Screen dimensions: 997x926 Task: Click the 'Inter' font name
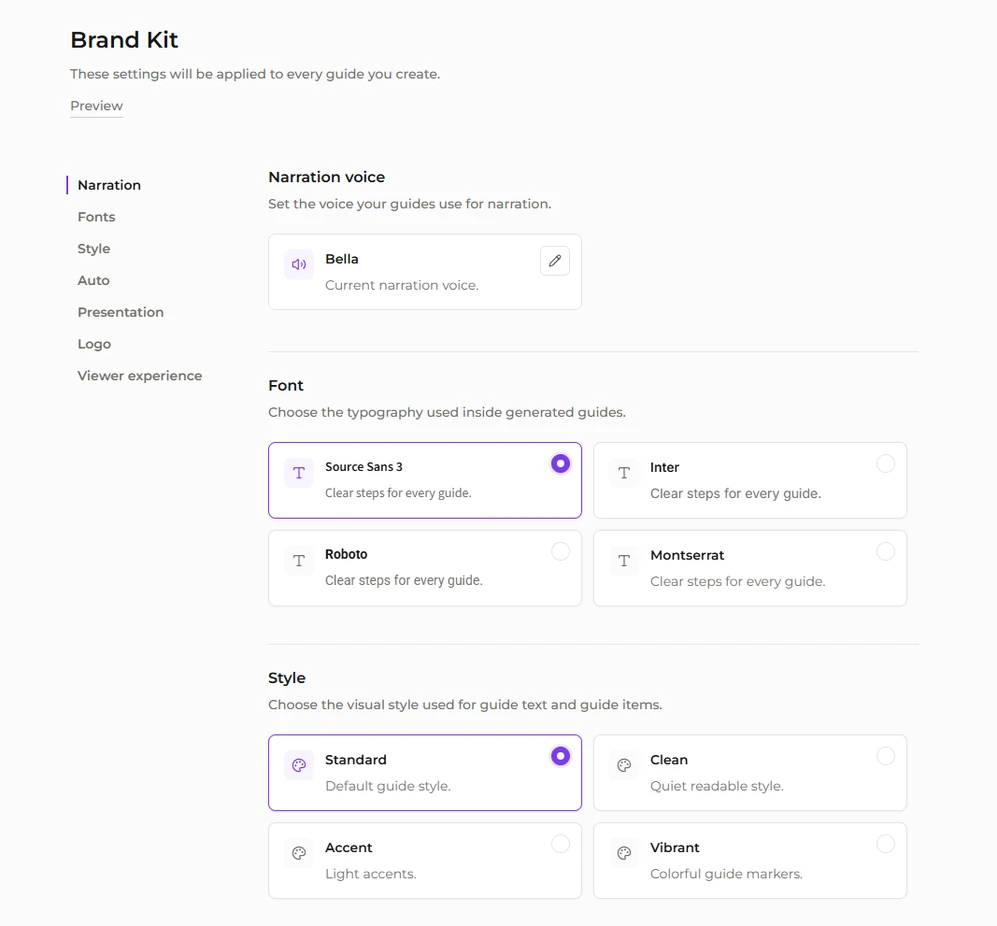(x=664, y=467)
